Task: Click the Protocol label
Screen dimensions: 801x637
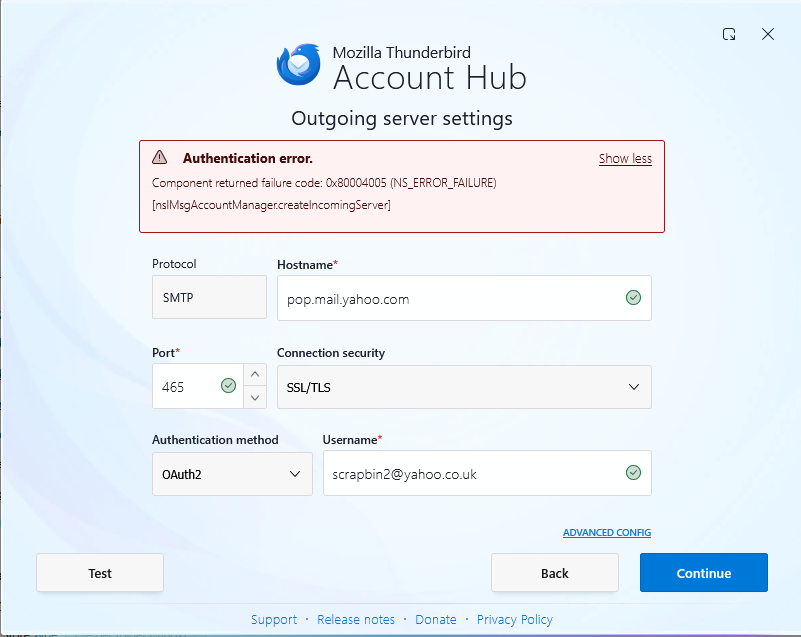Action: [174, 264]
